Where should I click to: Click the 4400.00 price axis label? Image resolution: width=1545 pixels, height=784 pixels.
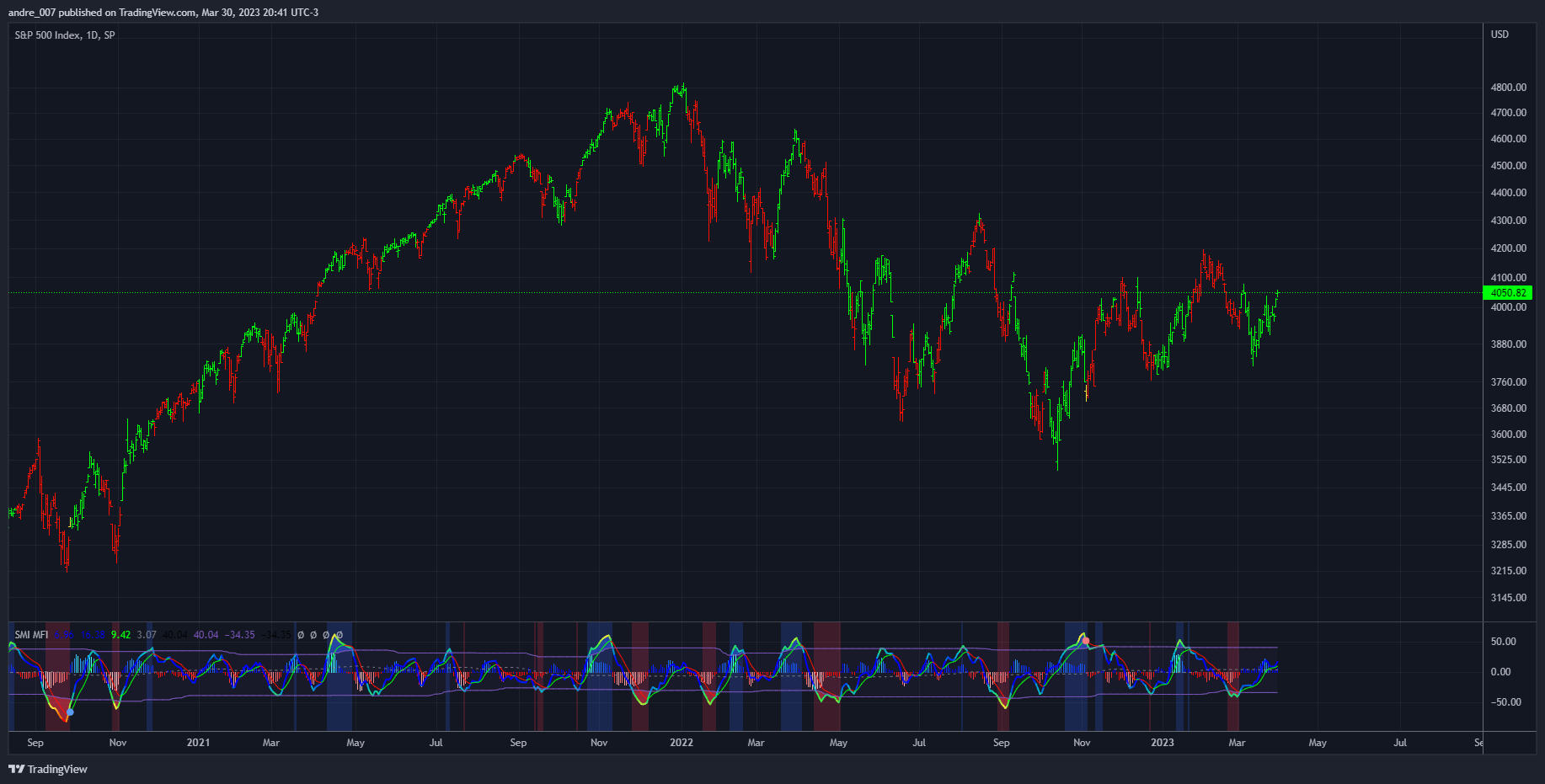tap(1508, 193)
